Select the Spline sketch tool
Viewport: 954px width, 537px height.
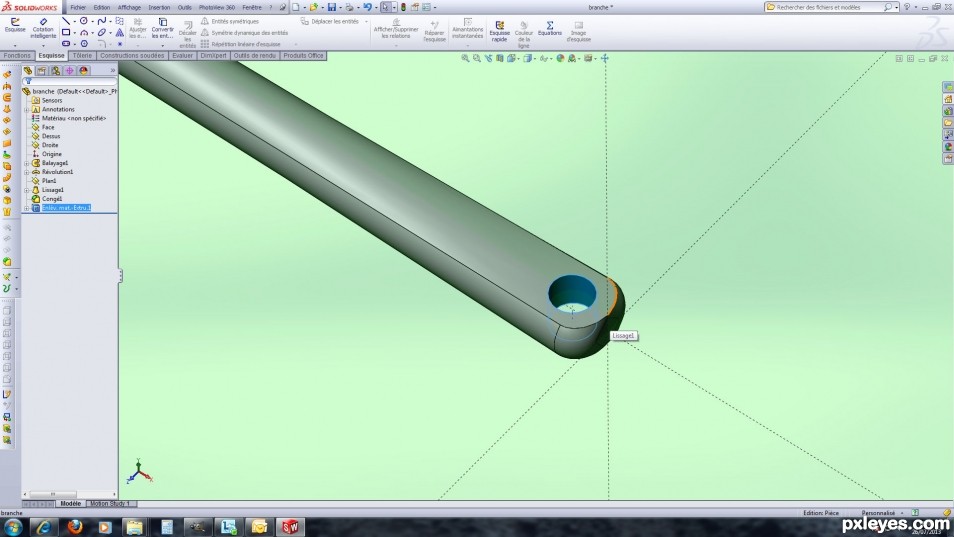[x=102, y=21]
